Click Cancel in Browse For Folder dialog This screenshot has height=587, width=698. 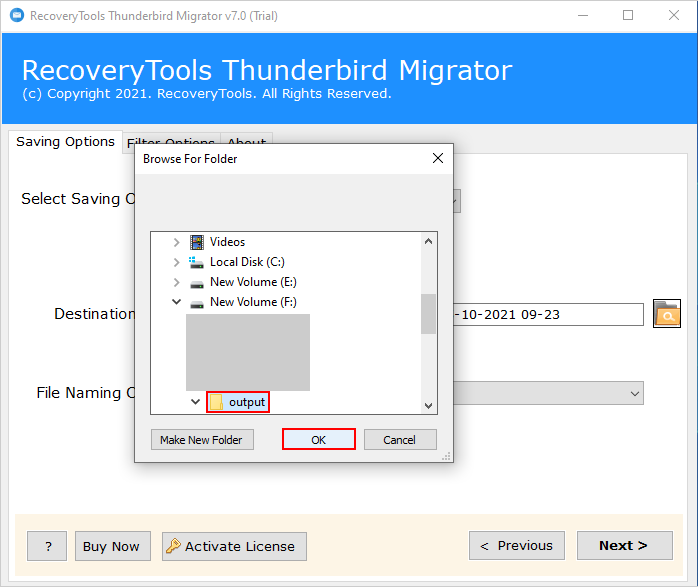click(400, 440)
